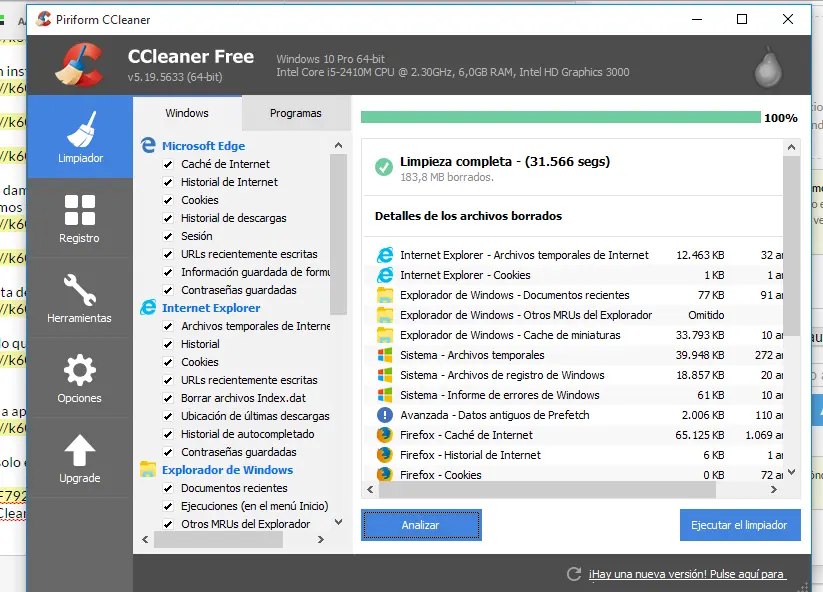Click folder icon of Otros MRUs result row
The image size is (823, 592).
(x=385, y=315)
